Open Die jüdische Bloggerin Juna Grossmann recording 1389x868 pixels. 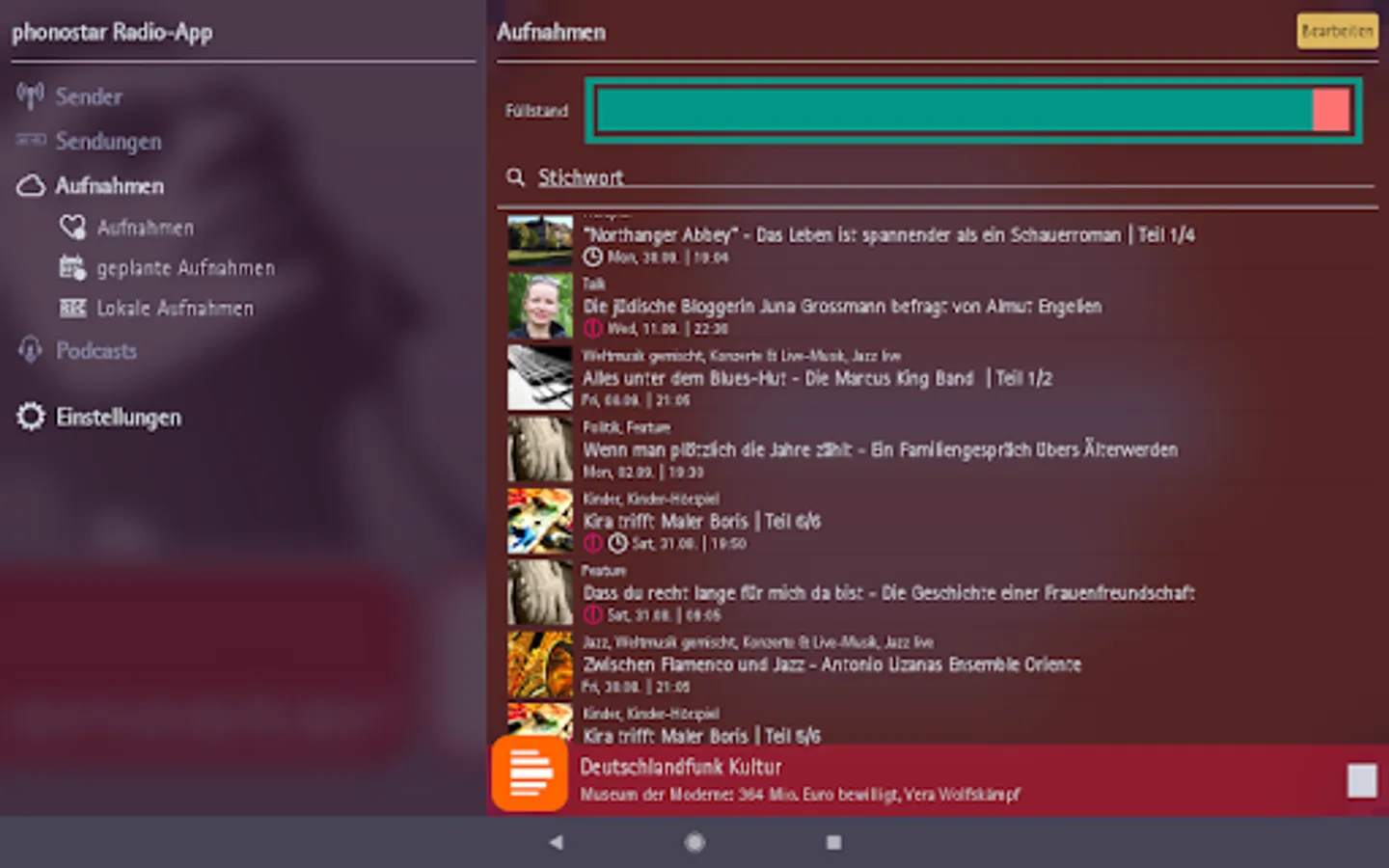point(842,306)
